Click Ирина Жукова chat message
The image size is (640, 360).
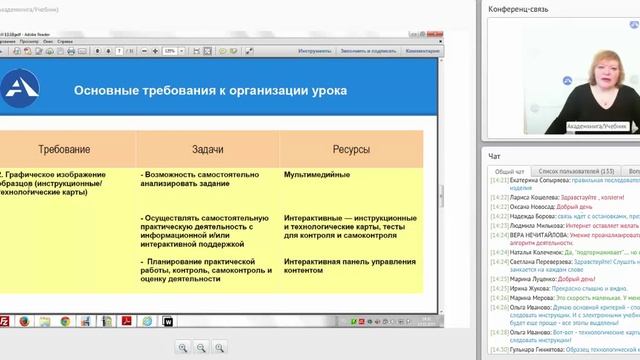pos(558,289)
